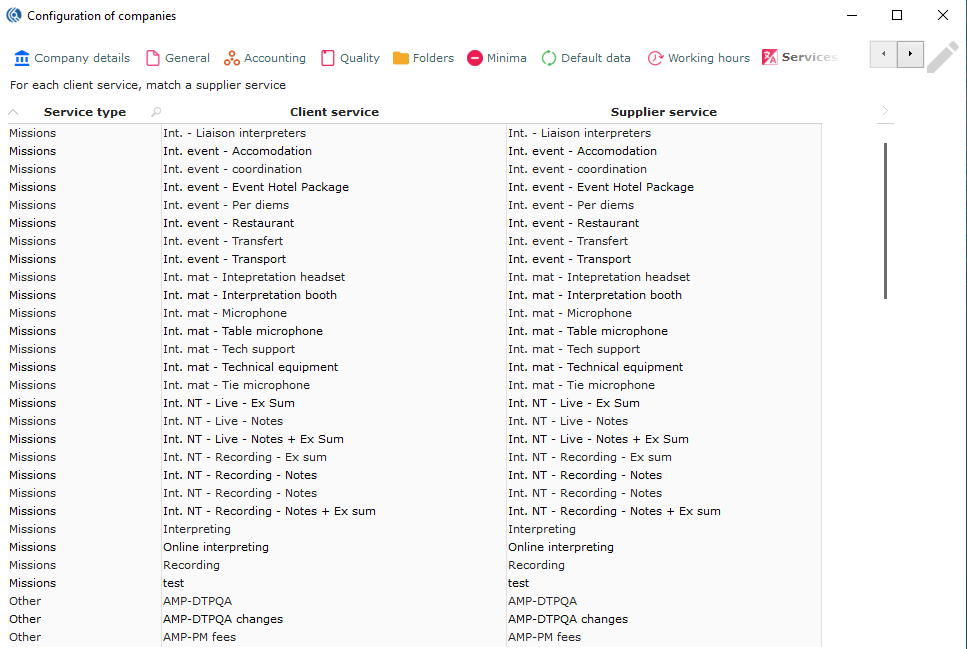Click the red Minima icon
Screen dimensions: 967x649
(x=475, y=58)
